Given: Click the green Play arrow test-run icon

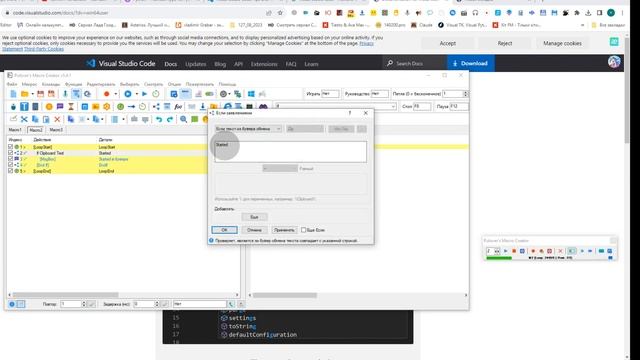Looking at the screenshot, I should click(144, 94).
